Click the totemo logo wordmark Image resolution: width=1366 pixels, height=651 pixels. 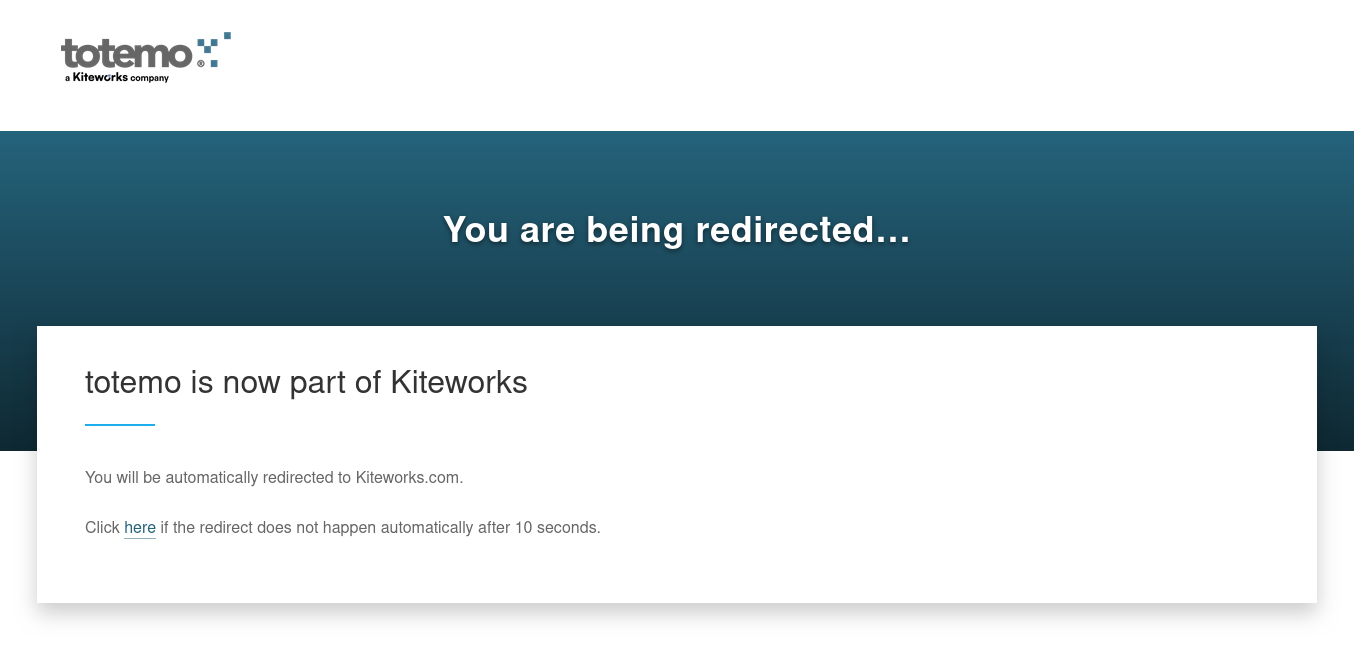[x=126, y=54]
